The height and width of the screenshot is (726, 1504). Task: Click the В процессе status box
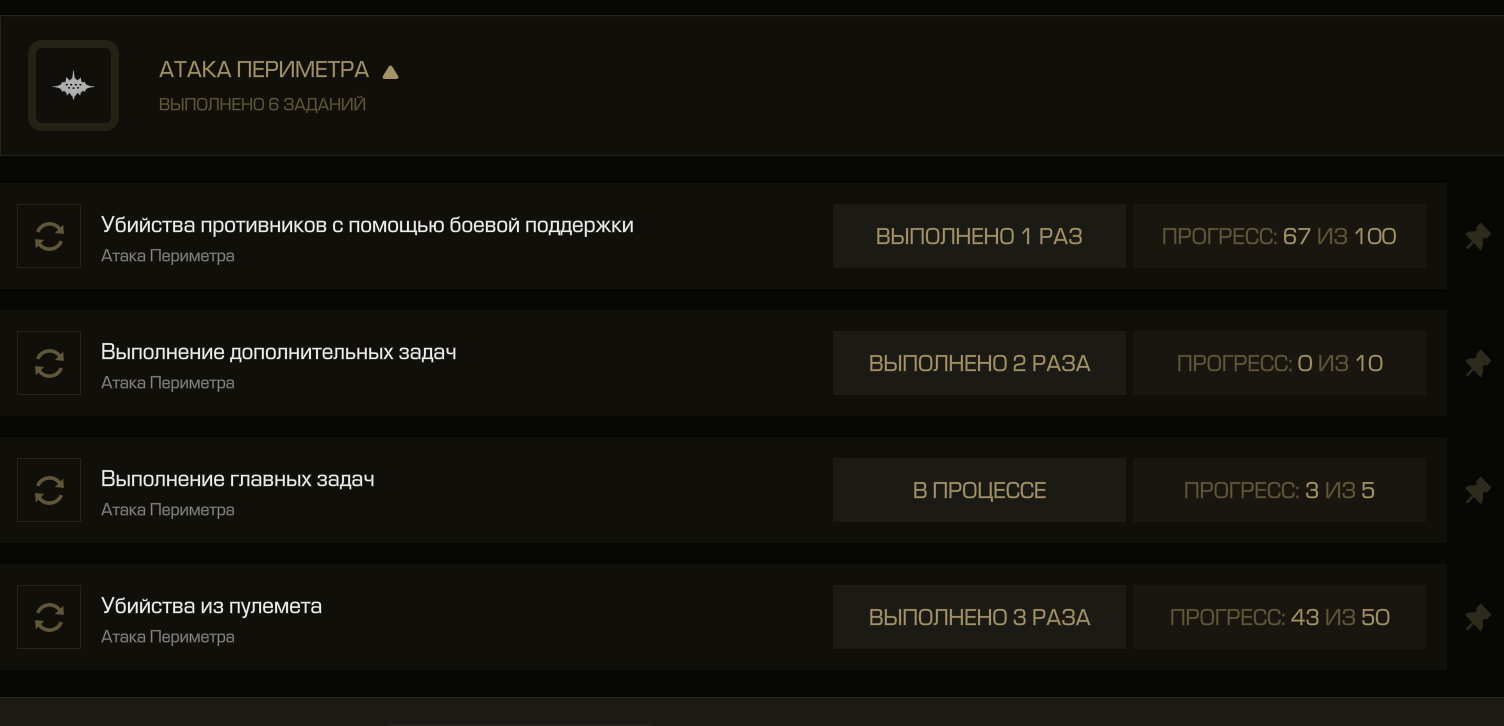pyautogui.click(x=979, y=490)
